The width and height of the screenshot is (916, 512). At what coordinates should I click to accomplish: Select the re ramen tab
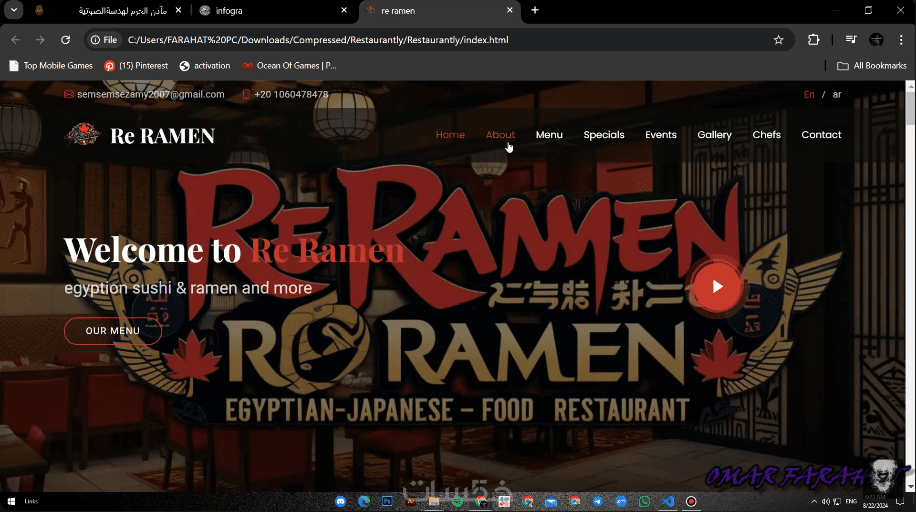click(x=439, y=11)
